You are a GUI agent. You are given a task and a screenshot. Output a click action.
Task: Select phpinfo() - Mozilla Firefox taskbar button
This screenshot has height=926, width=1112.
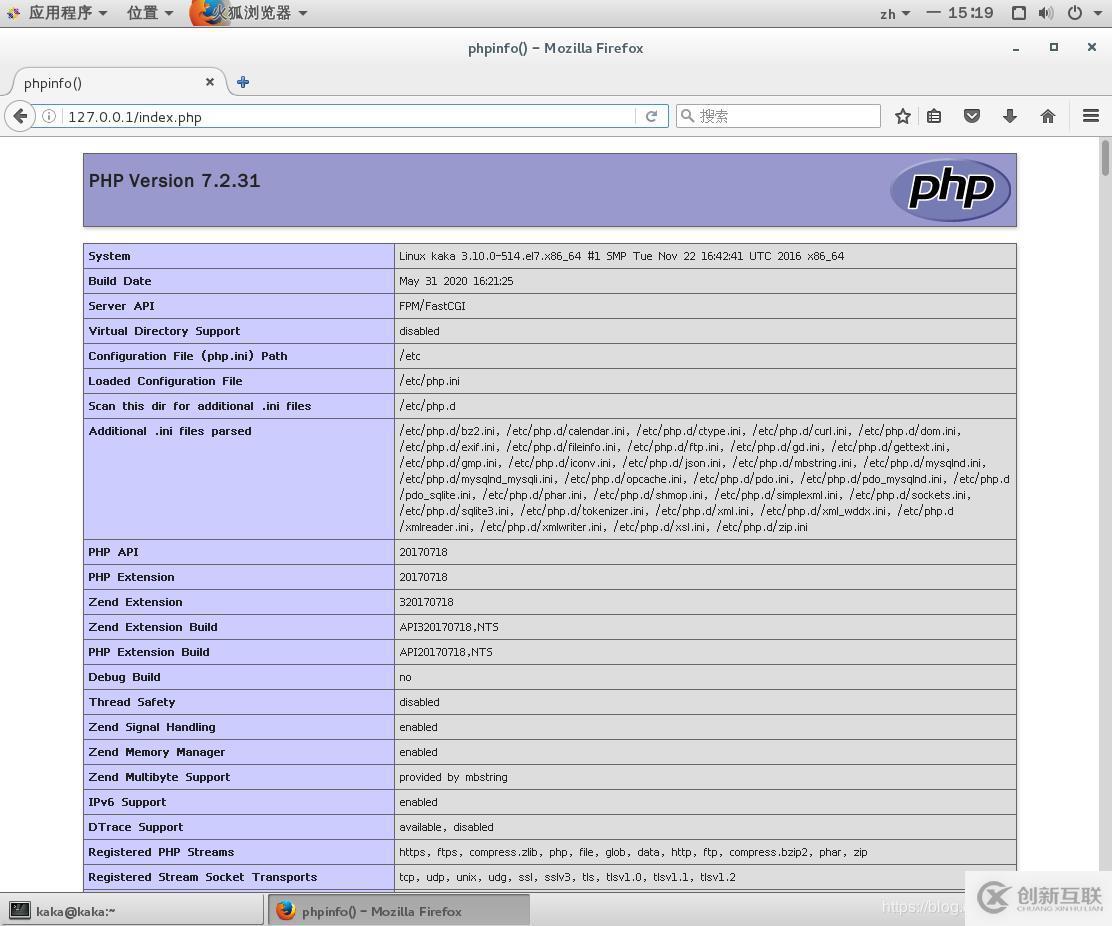coord(399,910)
